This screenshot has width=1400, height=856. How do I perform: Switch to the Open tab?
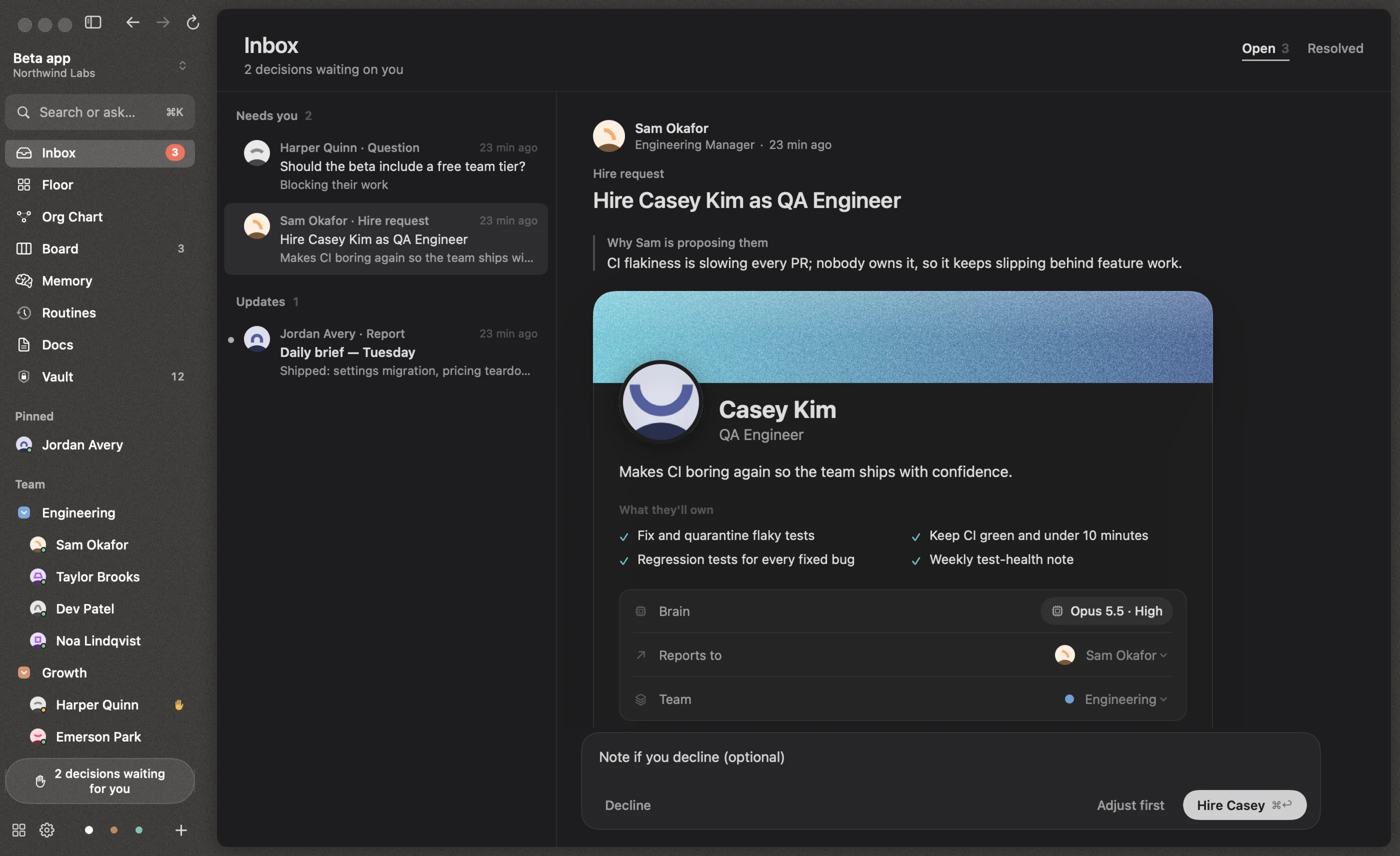click(x=1265, y=48)
